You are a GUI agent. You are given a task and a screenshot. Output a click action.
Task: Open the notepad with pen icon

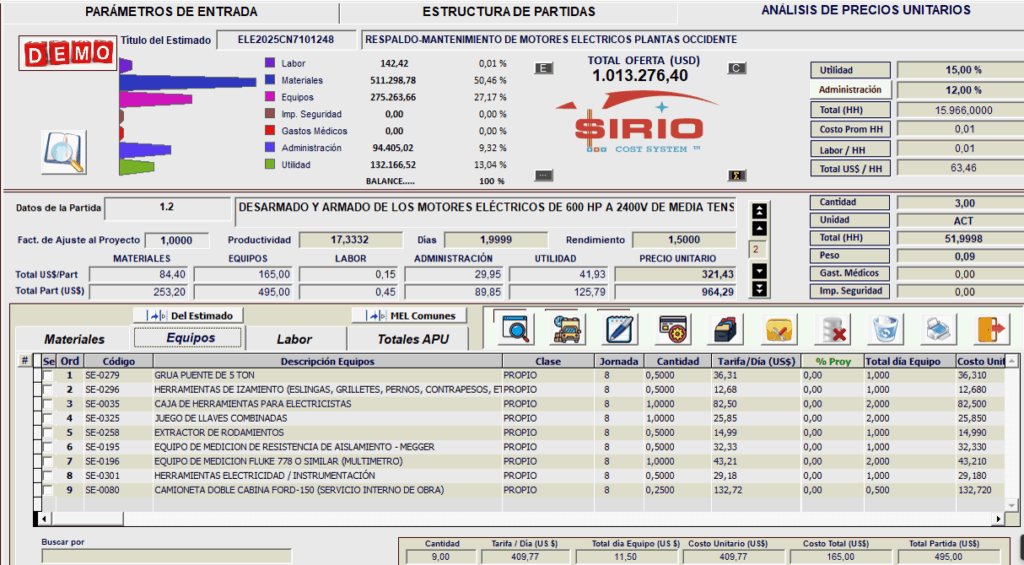pyautogui.click(x=618, y=328)
